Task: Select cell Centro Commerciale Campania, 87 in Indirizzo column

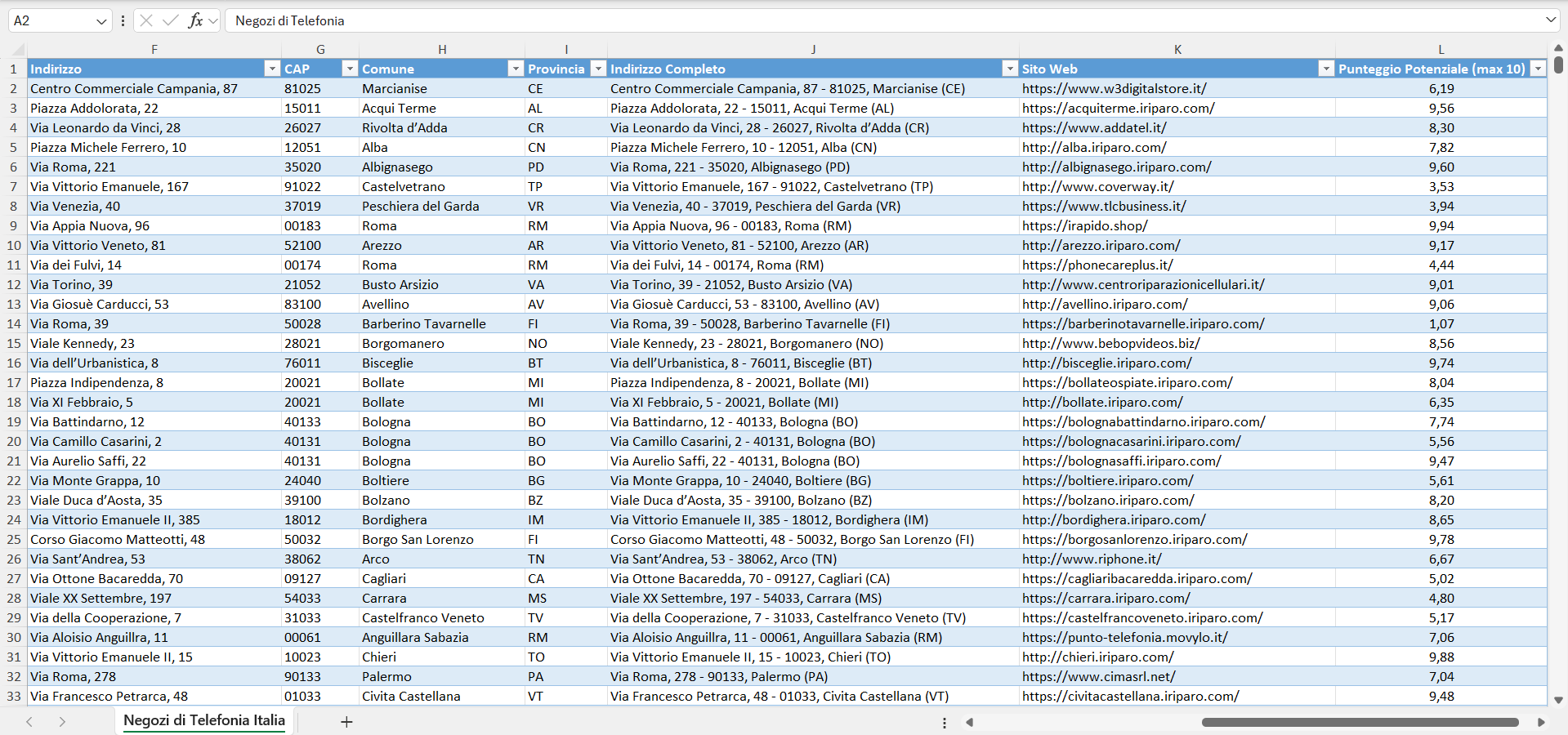Action: pyautogui.click(x=154, y=88)
